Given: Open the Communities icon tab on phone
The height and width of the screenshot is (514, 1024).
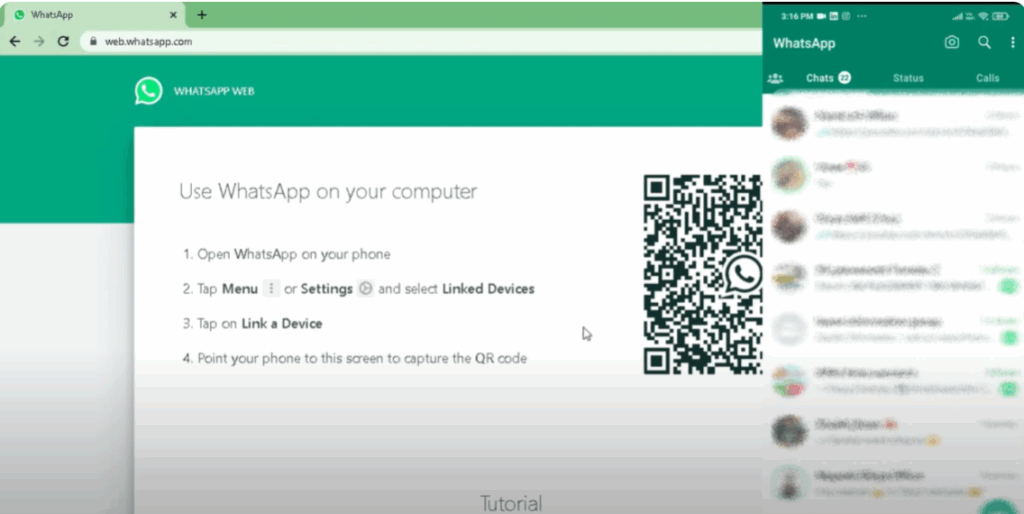Looking at the screenshot, I should click(775, 78).
